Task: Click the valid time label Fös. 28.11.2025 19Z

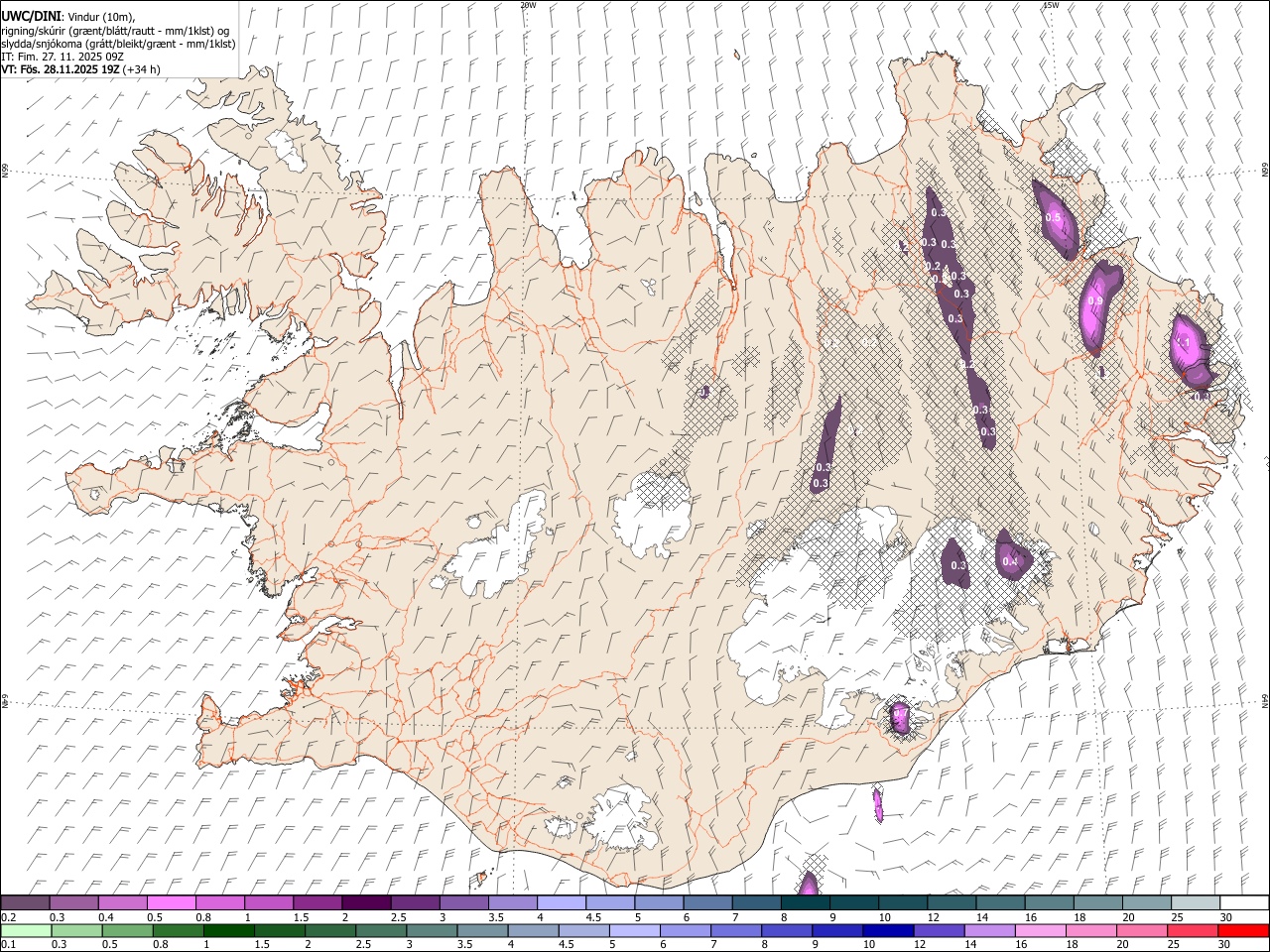Action: 69,69
